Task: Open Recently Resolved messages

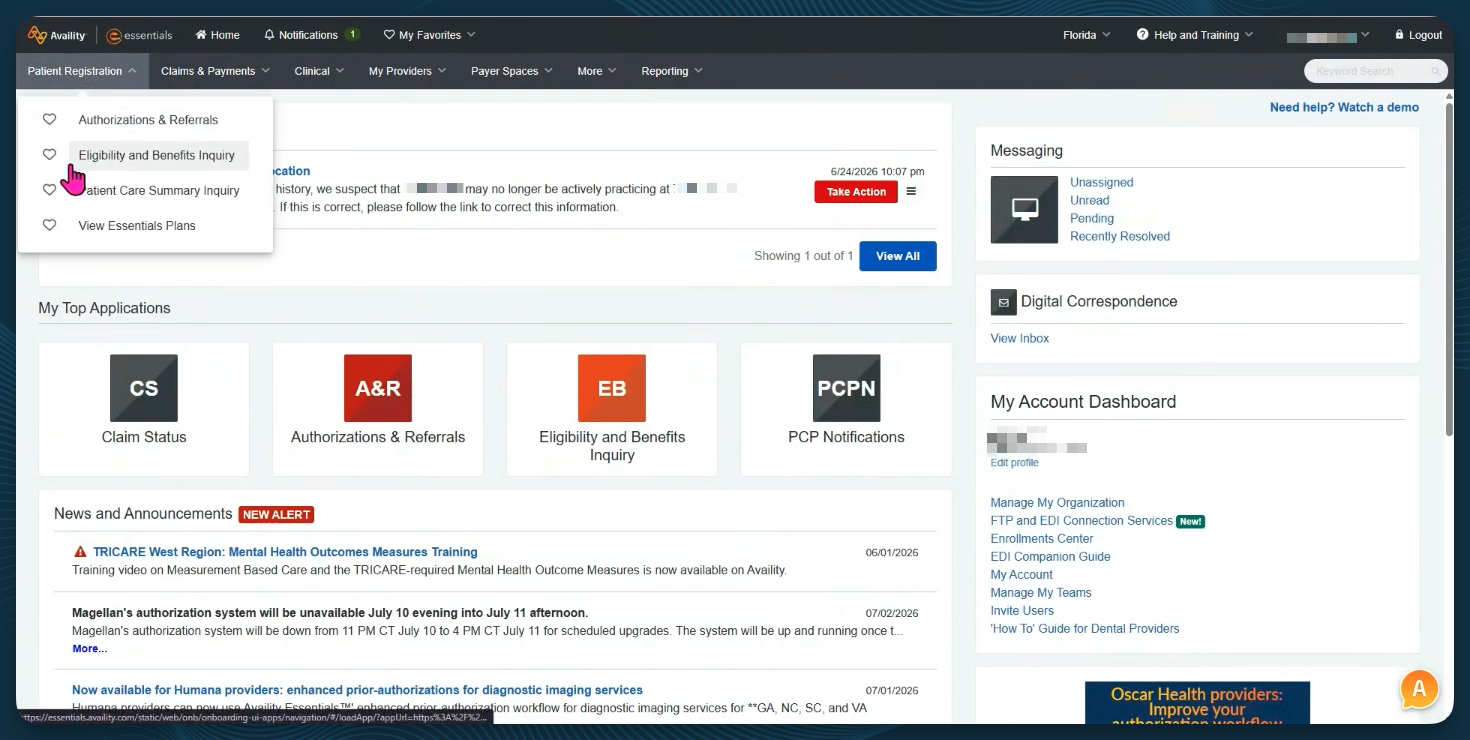Action: coord(1120,236)
